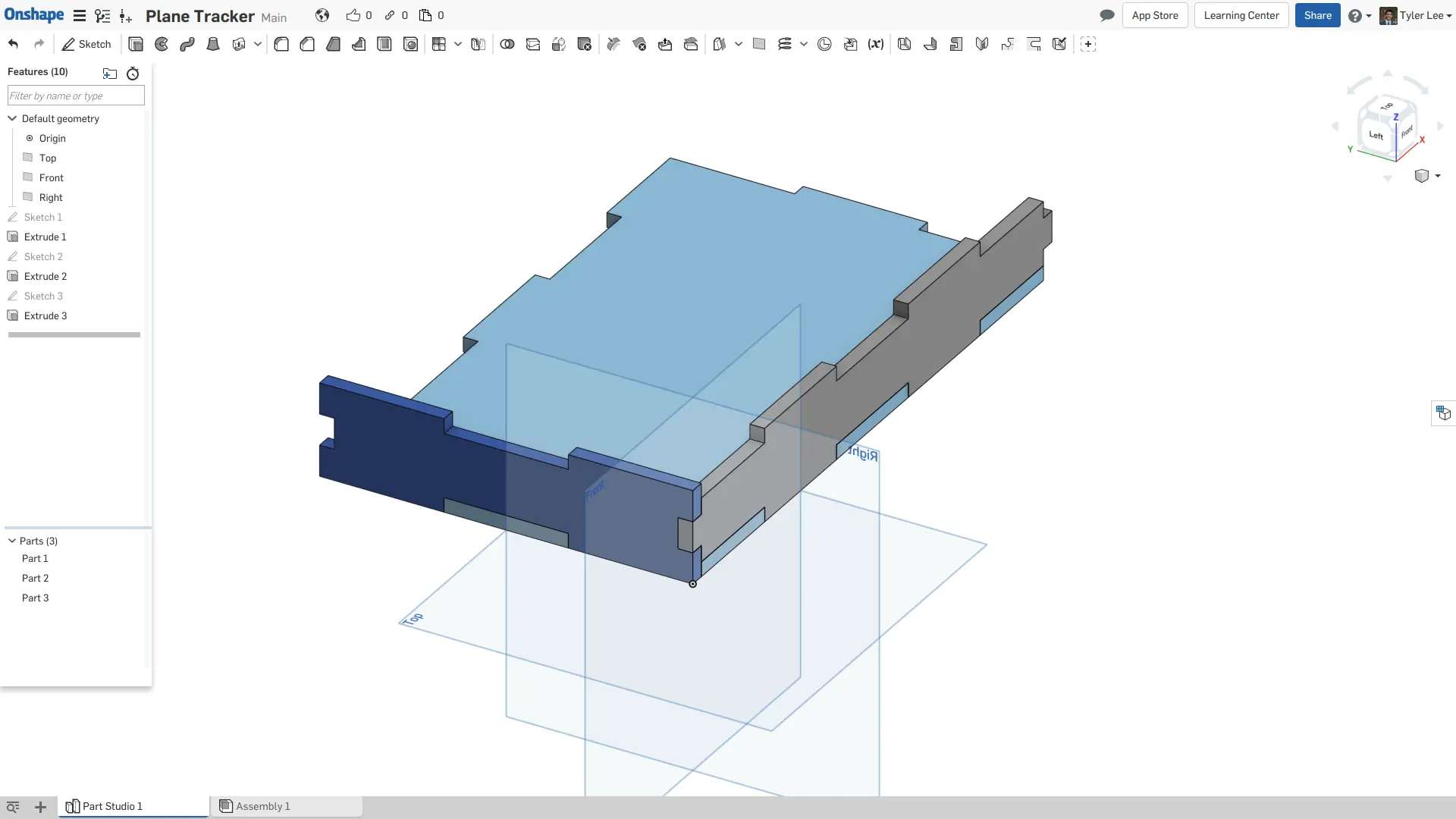1456x819 pixels.
Task: Select the Mirror tool
Action: pyautogui.click(x=479, y=44)
